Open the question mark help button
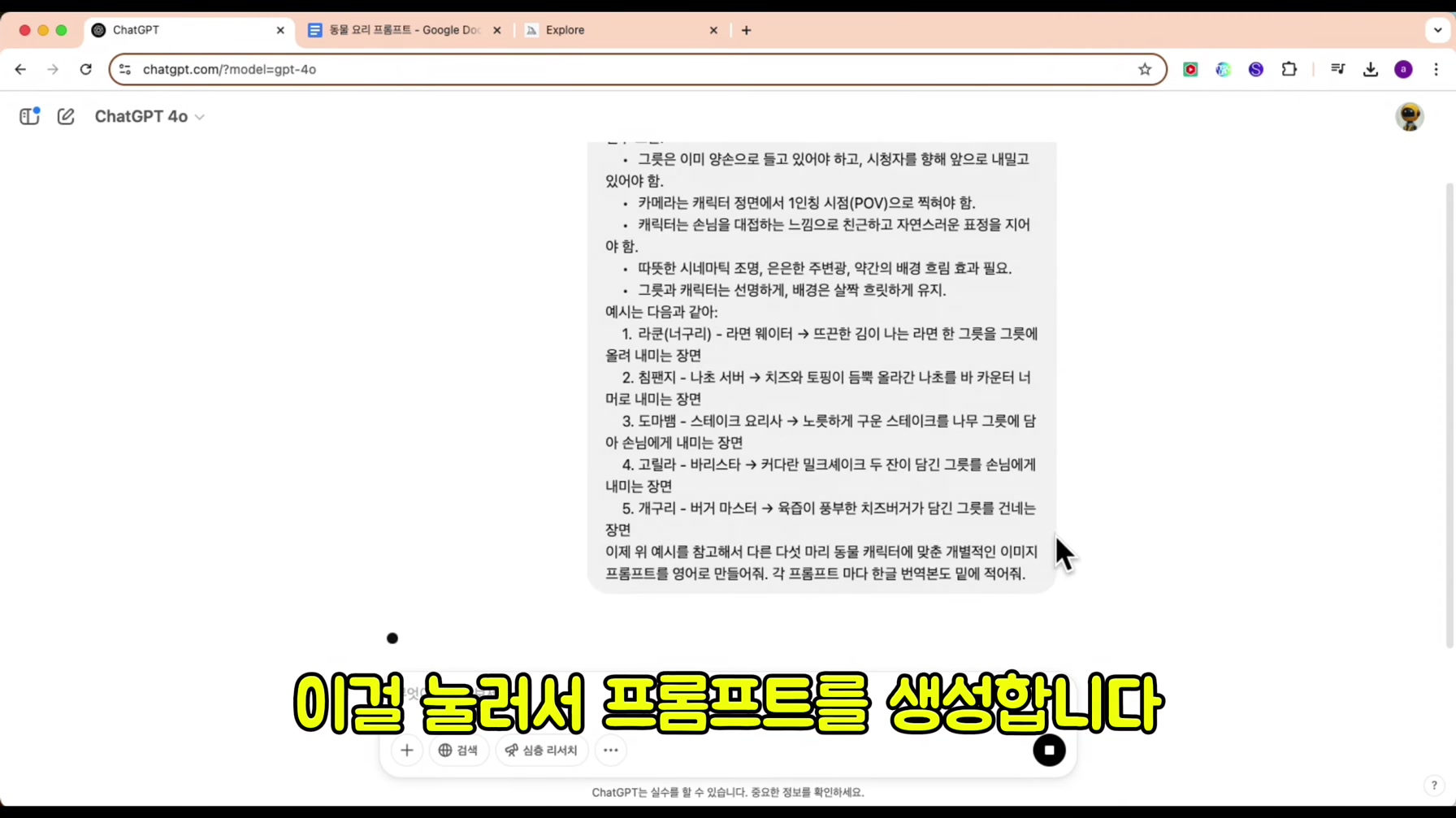 (1434, 785)
